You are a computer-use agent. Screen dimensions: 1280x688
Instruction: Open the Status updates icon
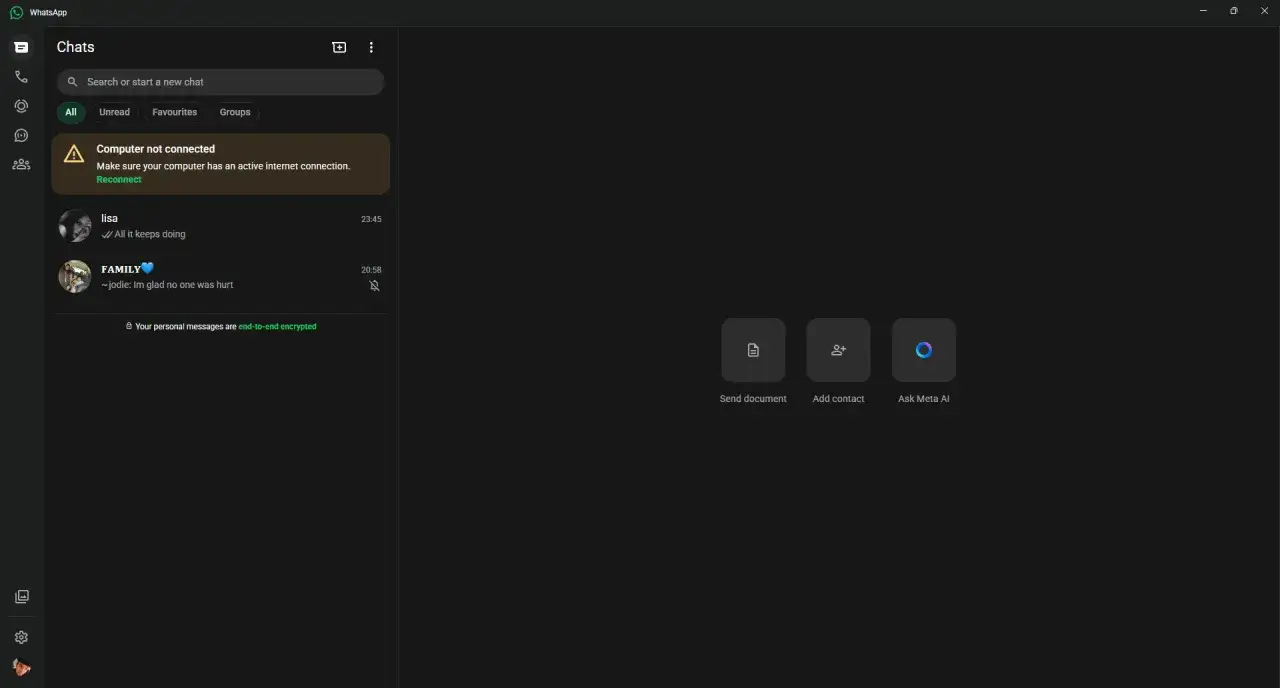tap(21, 106)
